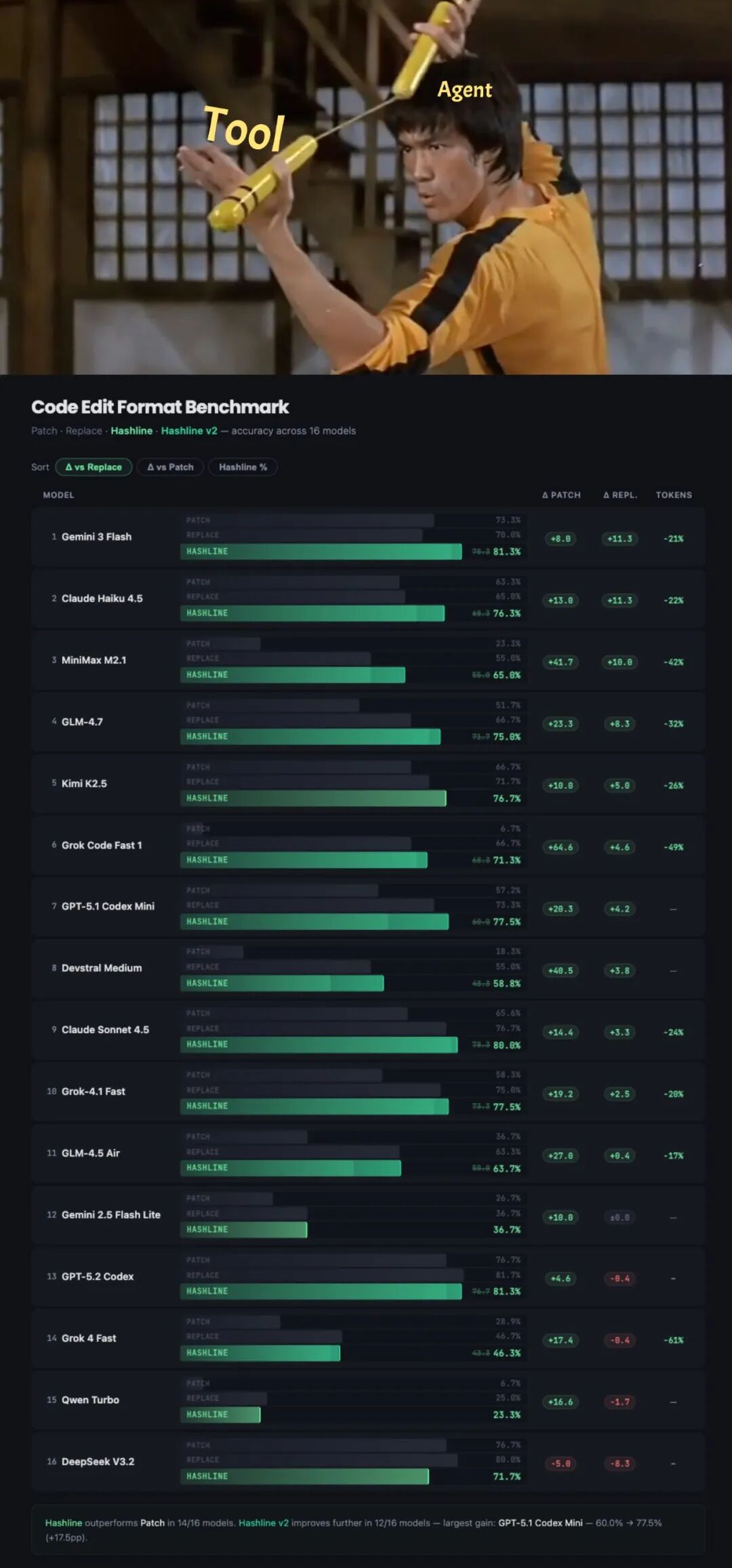This screenshot has height=1568, width=732.
Task: Click the 6.7% patch score for Grok Code Fast 1
Action: coord(510,829)
